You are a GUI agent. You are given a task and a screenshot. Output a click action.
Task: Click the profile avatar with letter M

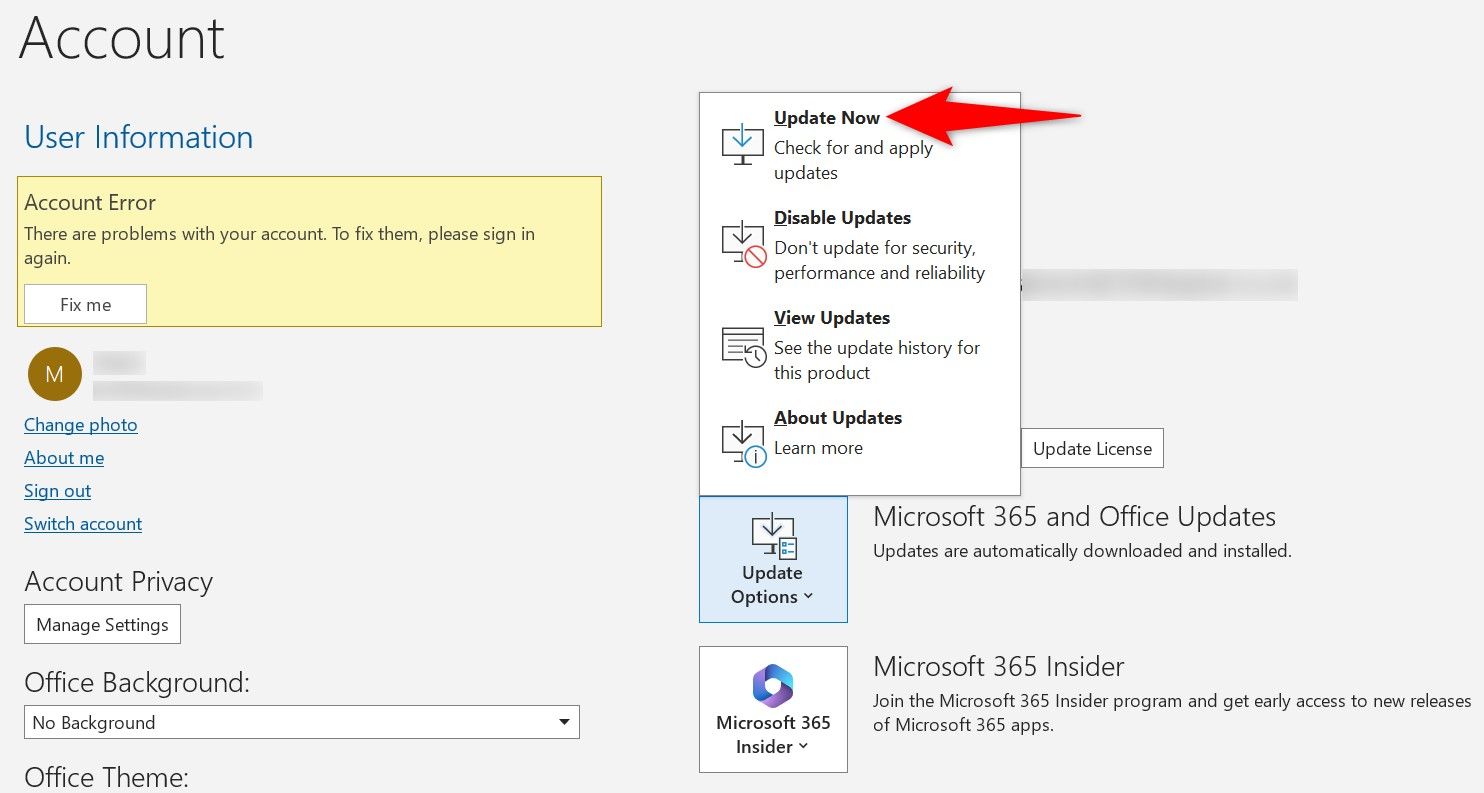54,373
